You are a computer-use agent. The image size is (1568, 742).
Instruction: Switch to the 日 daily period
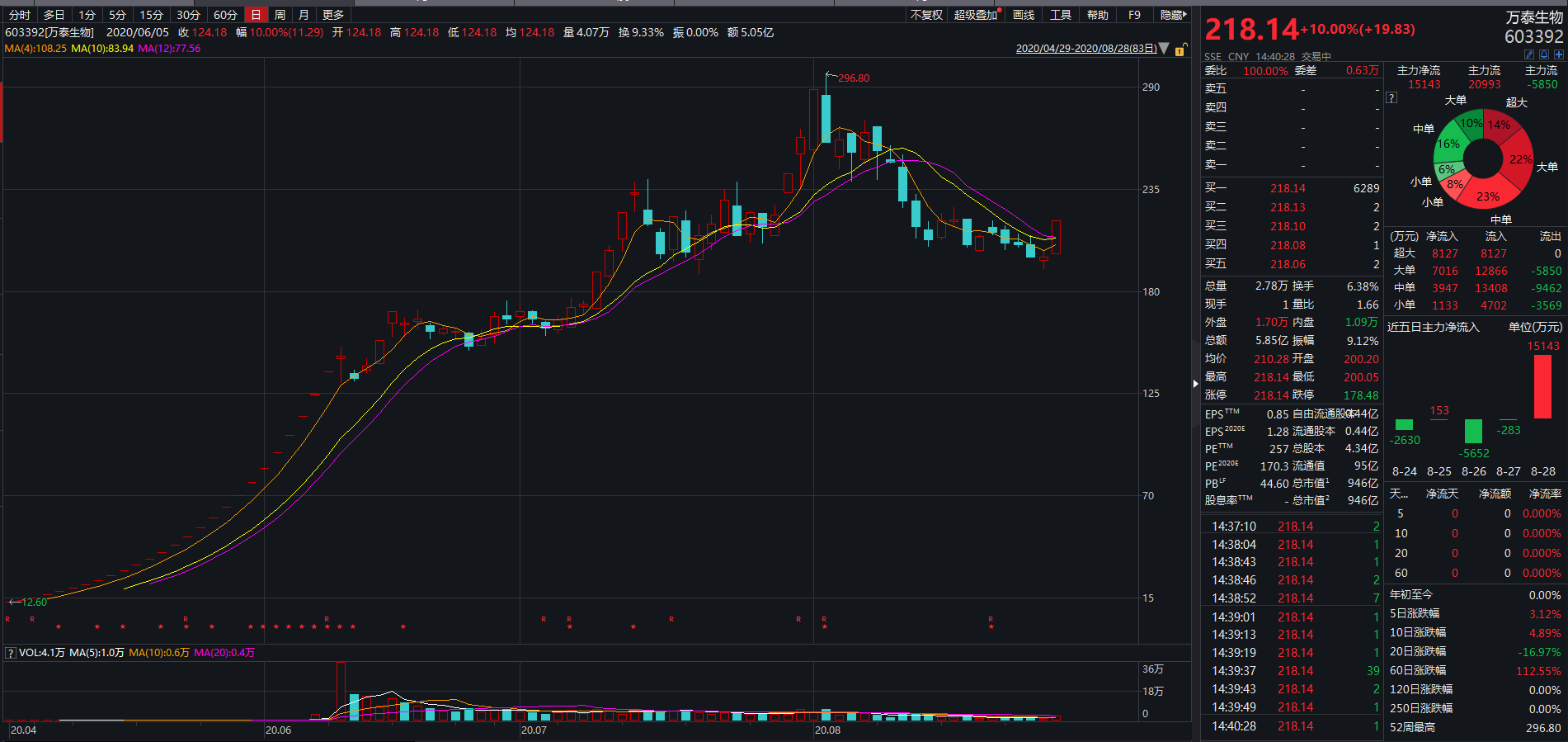257,15
